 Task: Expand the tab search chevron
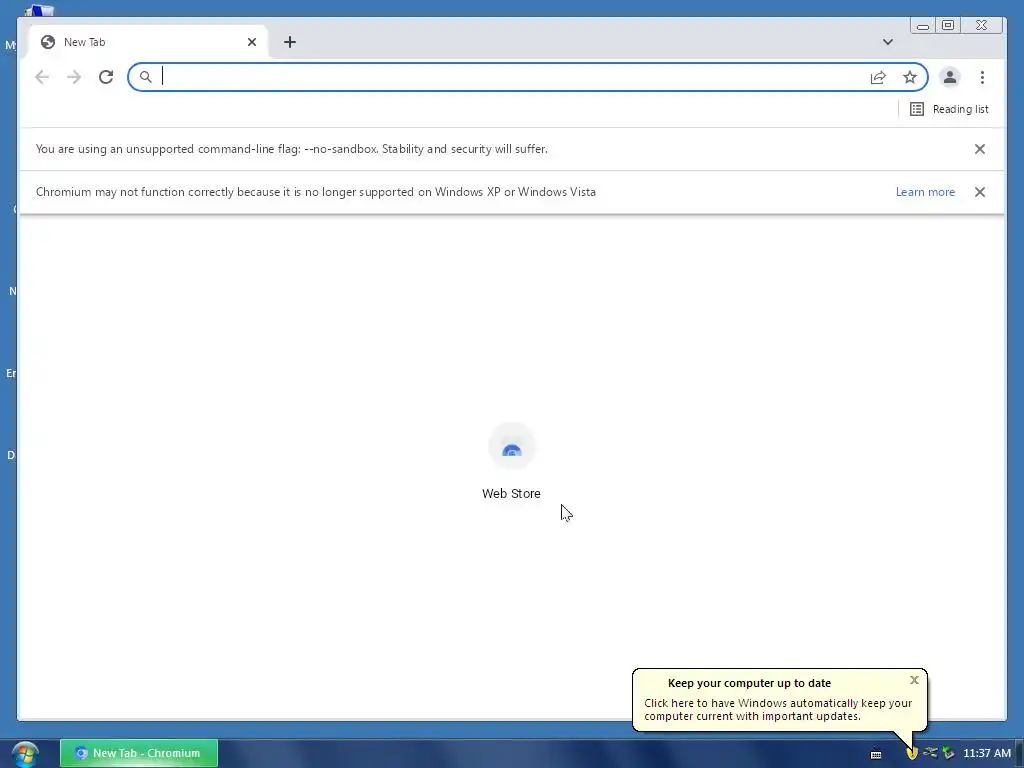tap(888, 42)
